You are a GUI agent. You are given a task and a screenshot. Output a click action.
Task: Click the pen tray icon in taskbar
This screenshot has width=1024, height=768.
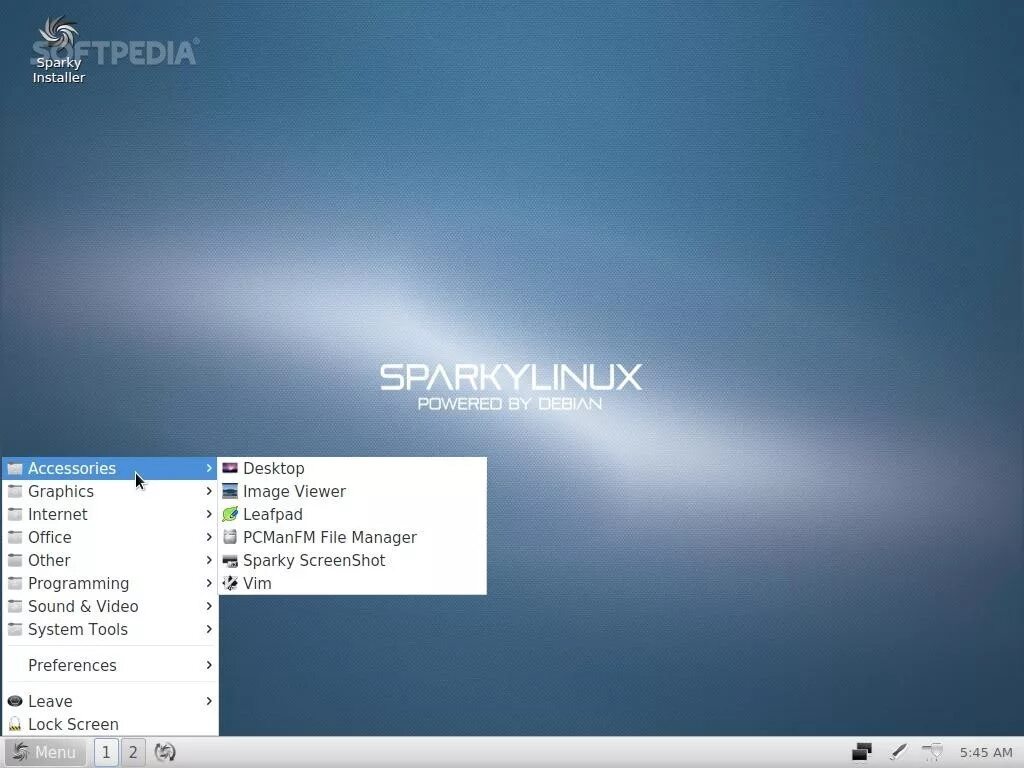click(x=898, y=752)
